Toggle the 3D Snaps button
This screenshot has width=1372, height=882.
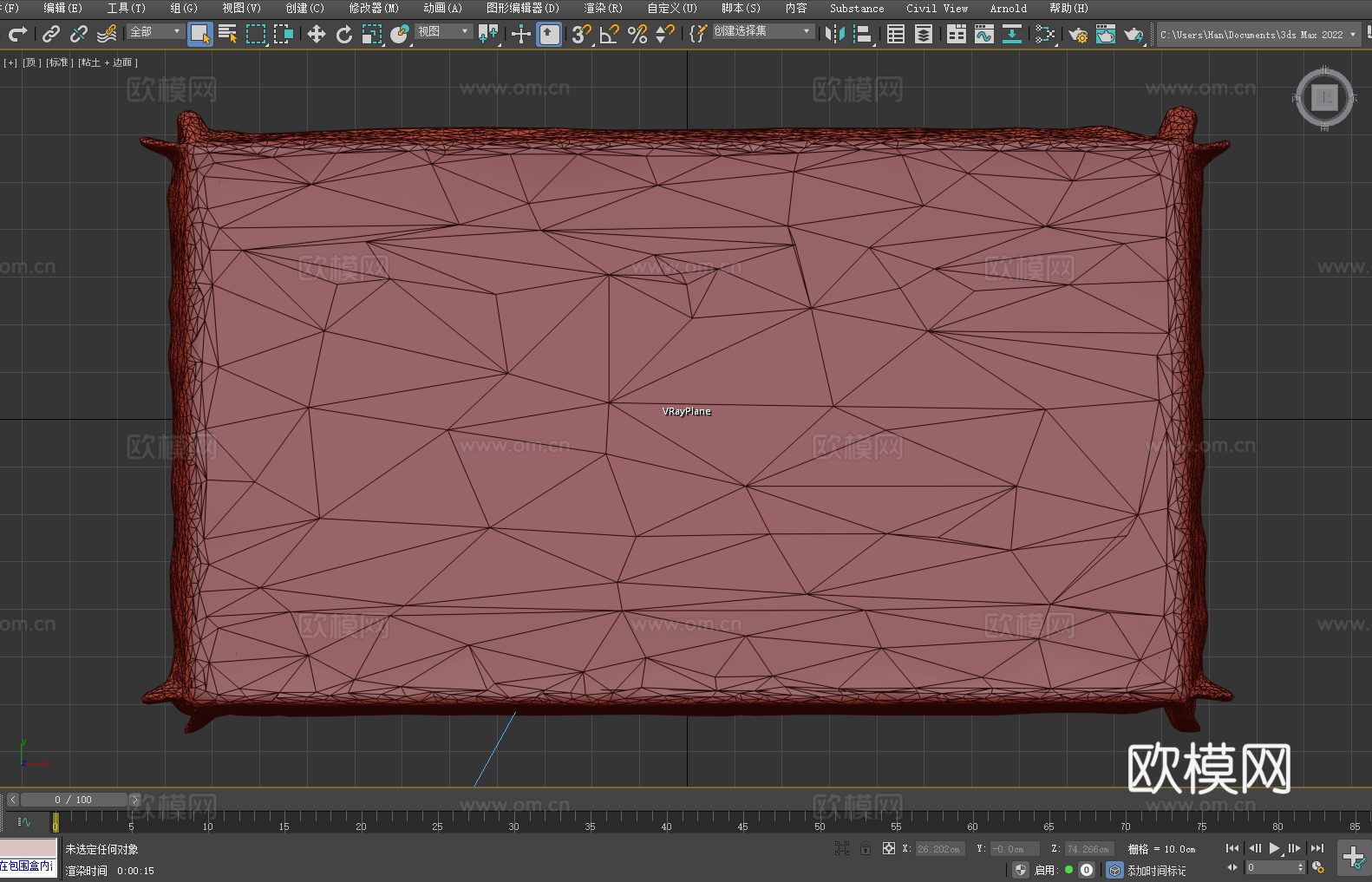click(x=582, y=34)
